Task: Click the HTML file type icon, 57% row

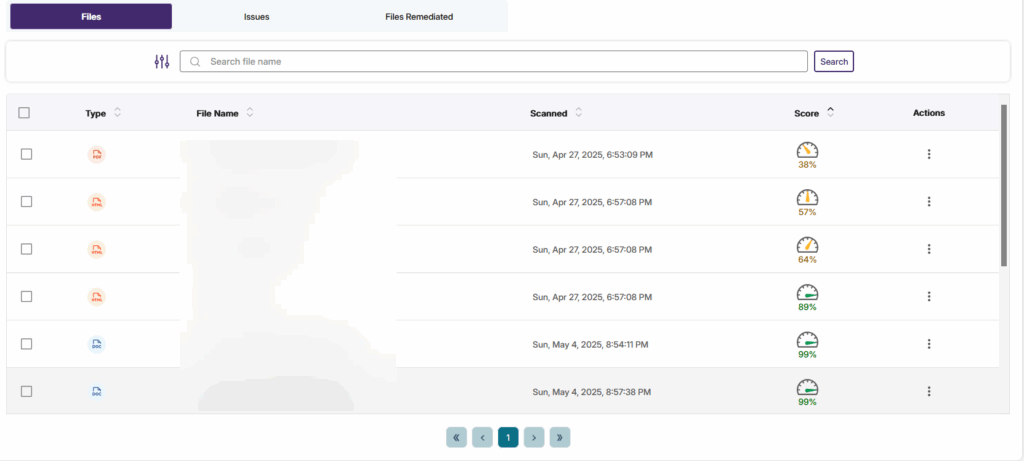Action: pyautogui.click(x=97, y=202)
